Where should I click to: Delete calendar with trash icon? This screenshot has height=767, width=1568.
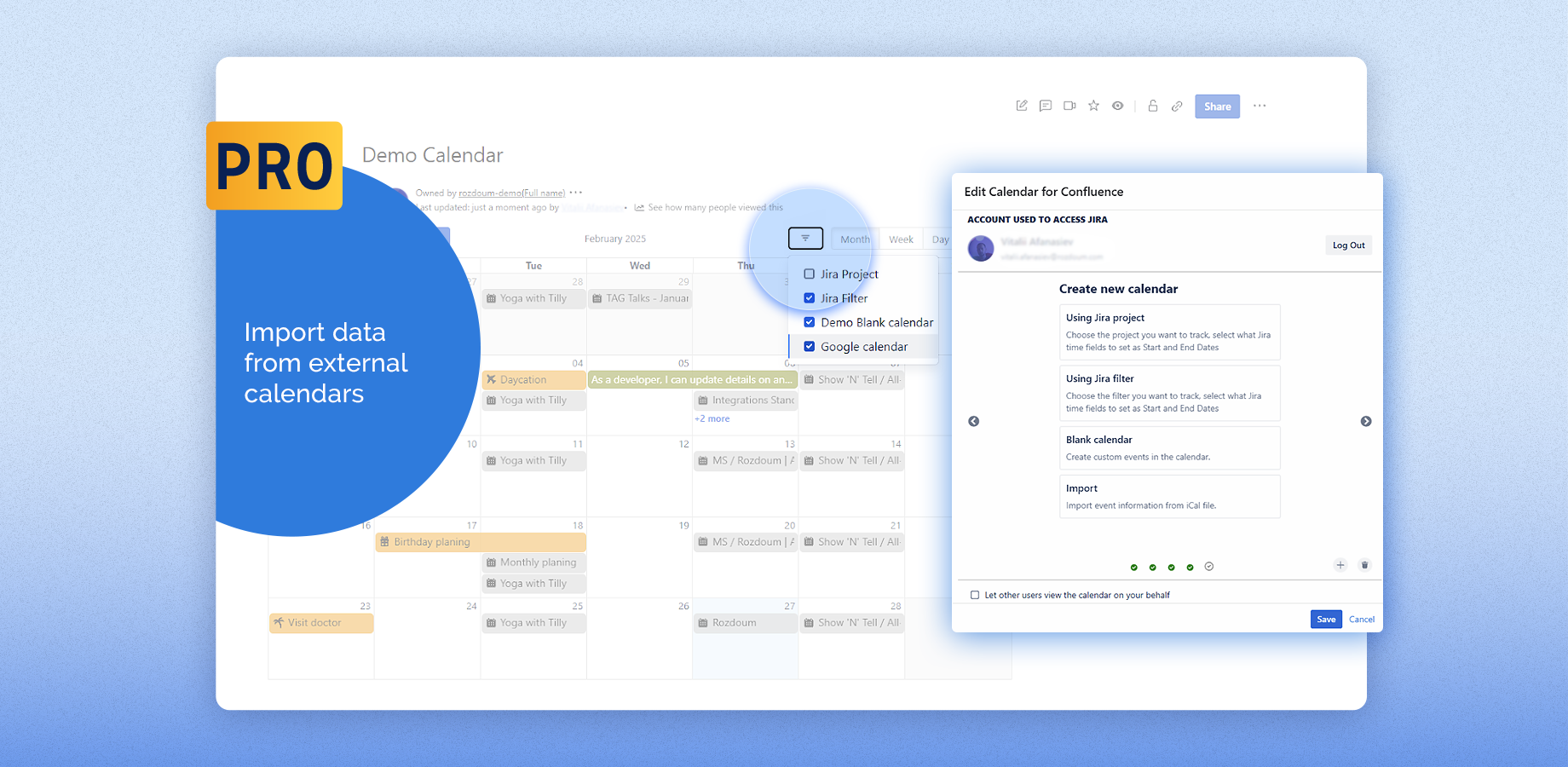(1364, 565)
